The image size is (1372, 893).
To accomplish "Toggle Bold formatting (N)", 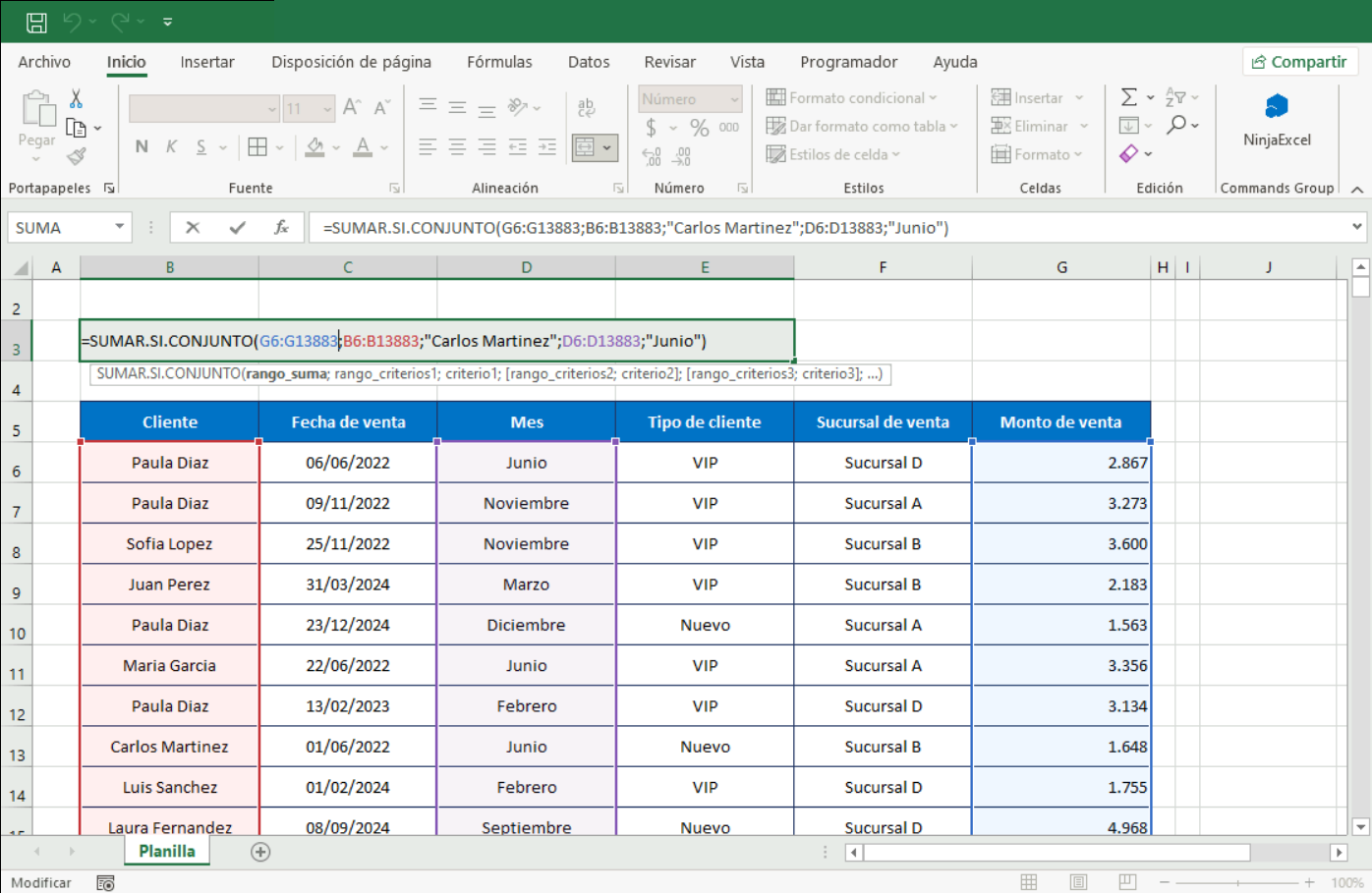I will [142, 147].
